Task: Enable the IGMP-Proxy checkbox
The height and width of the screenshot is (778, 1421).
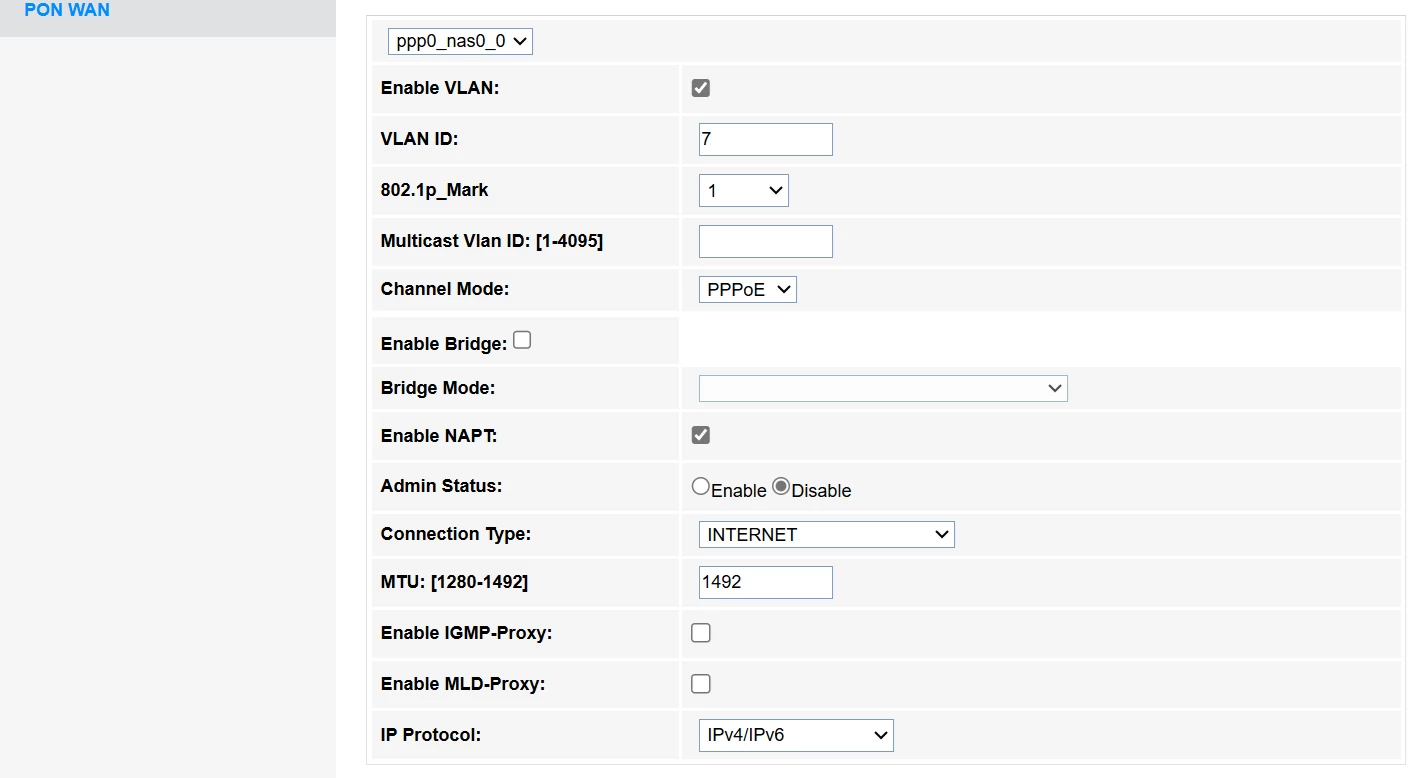Action: (701, 633)
